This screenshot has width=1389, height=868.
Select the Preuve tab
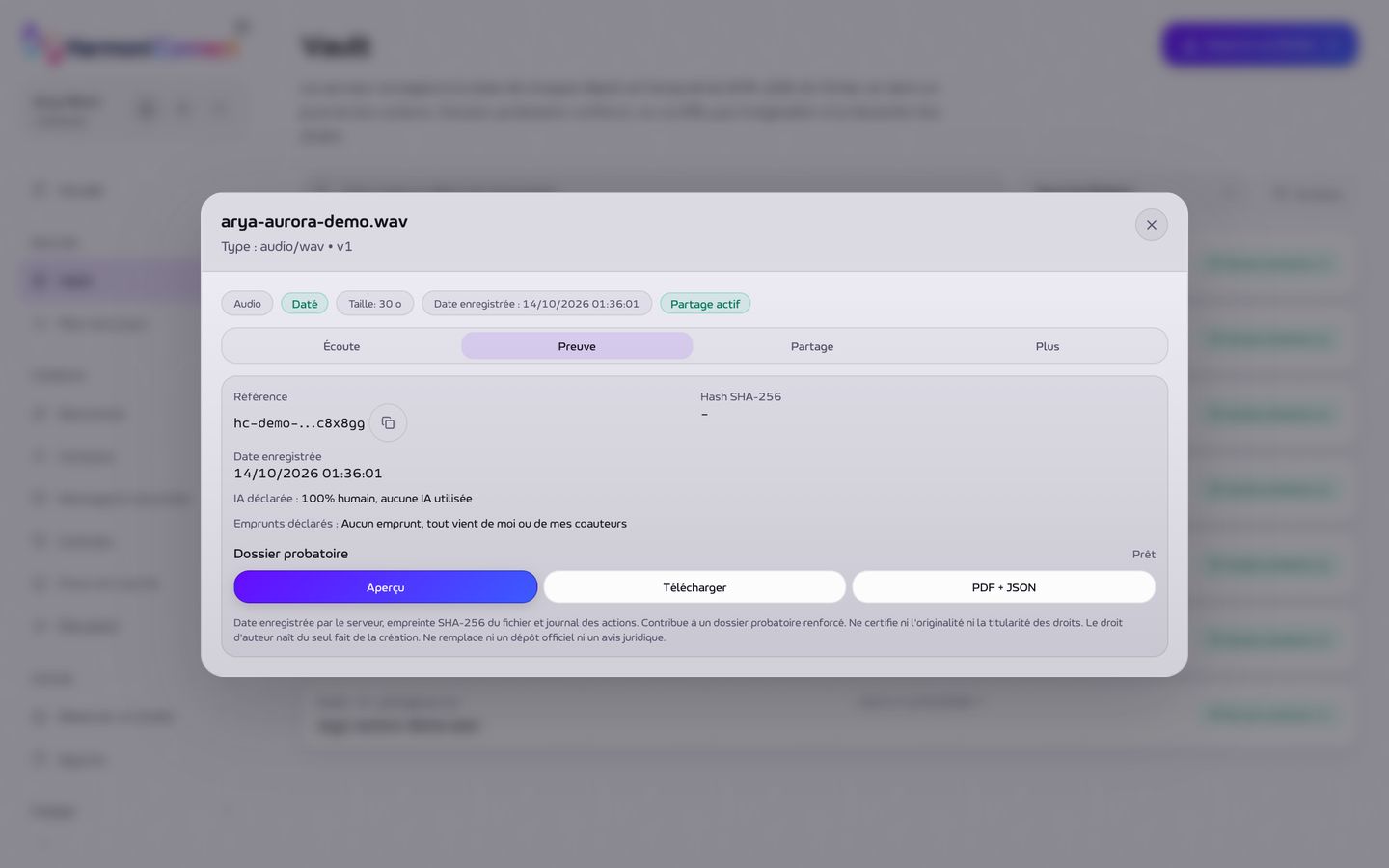(x=577, y=346)
